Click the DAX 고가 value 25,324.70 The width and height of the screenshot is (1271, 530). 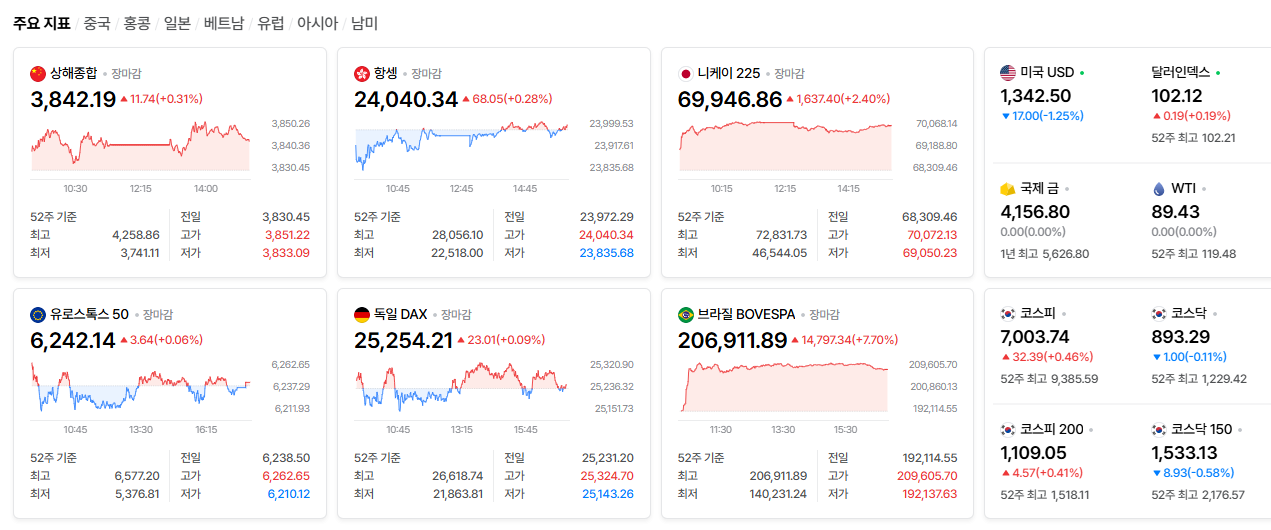(606, 476)
